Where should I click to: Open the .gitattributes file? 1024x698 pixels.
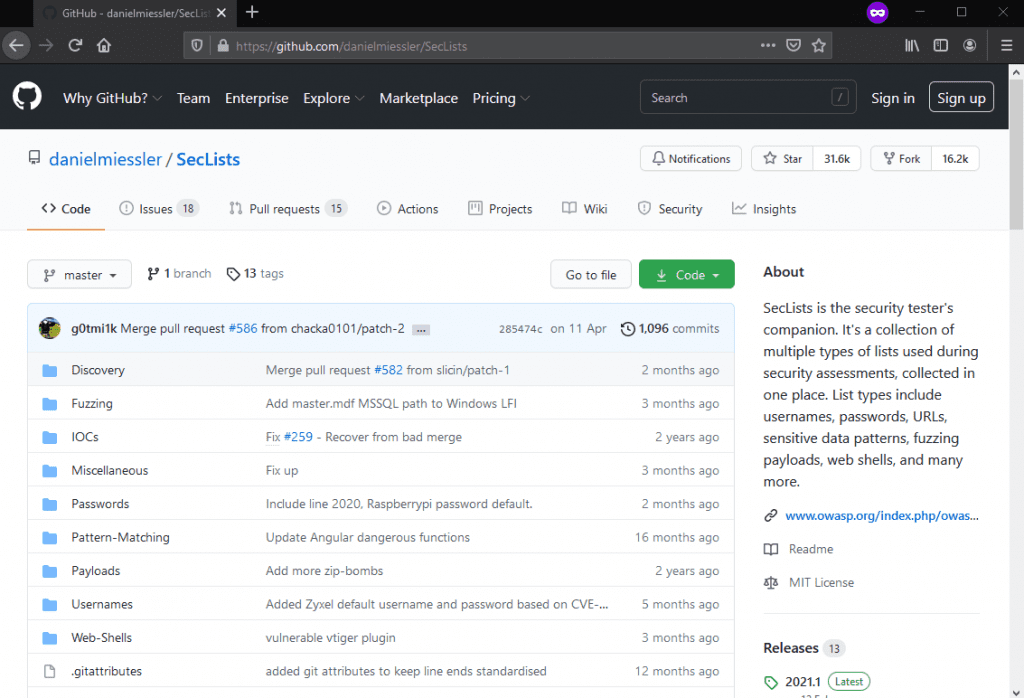click(x=106, y=671)
